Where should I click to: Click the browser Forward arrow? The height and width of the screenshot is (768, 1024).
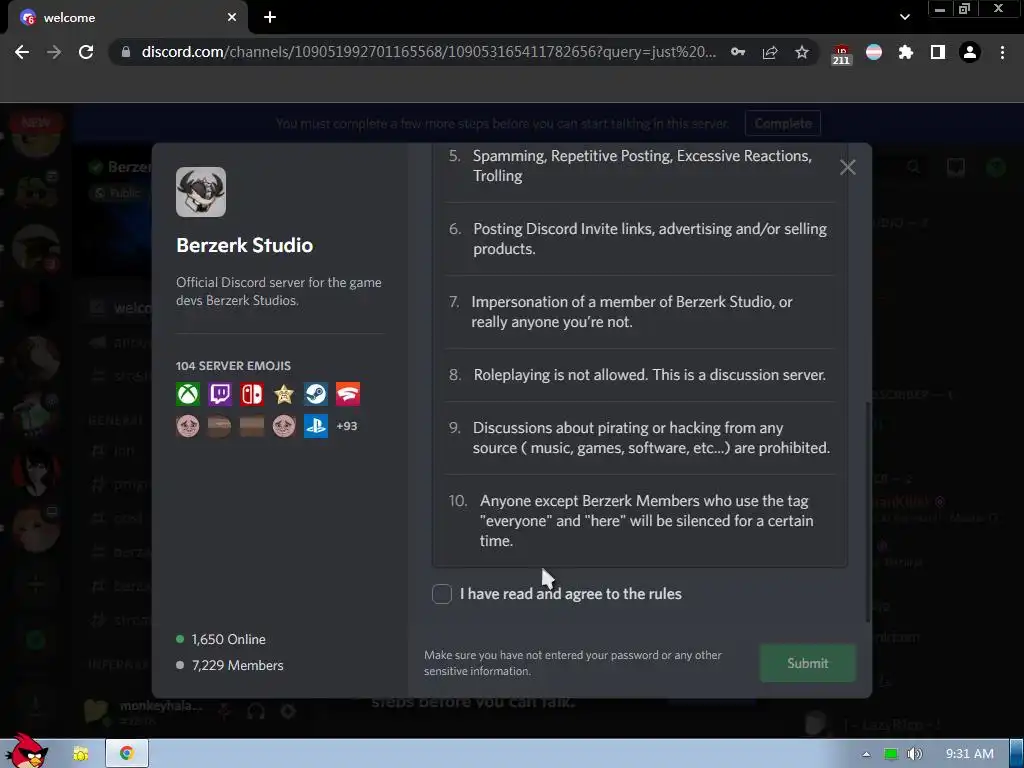pyautogui.click(x=54, y=52)
